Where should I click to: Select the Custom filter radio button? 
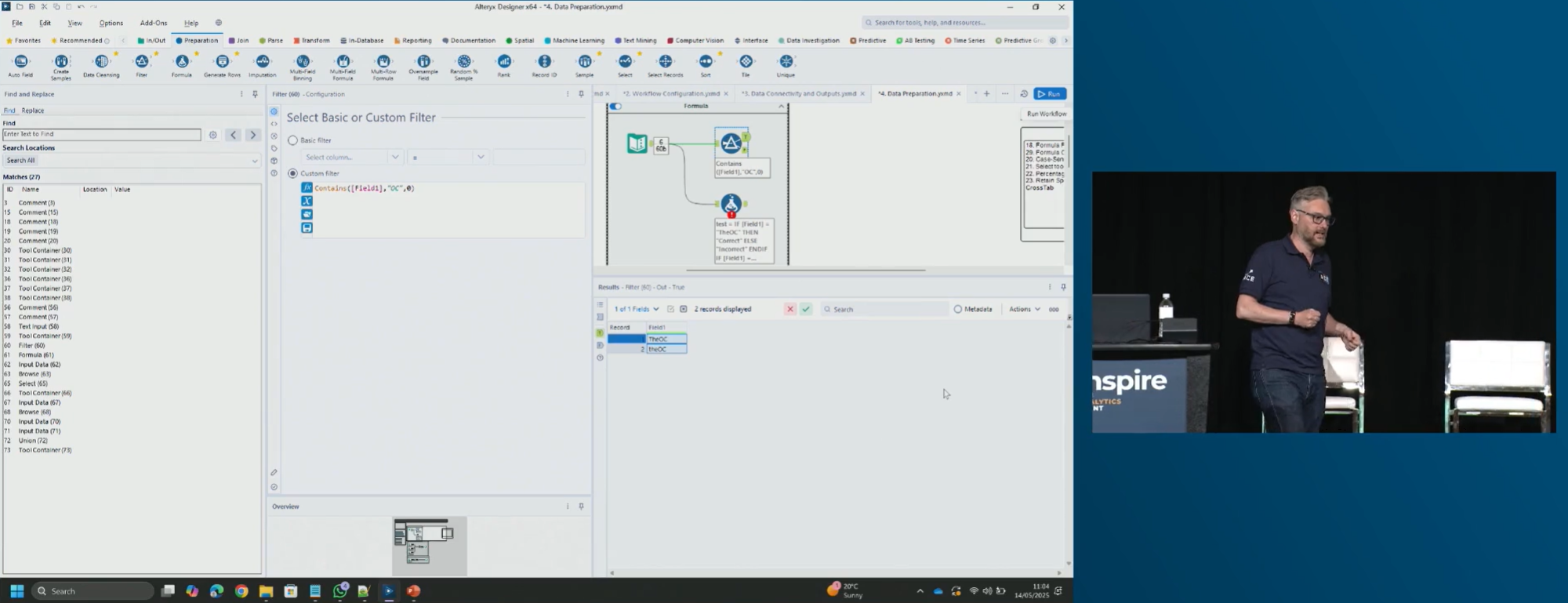click(293, 173)
